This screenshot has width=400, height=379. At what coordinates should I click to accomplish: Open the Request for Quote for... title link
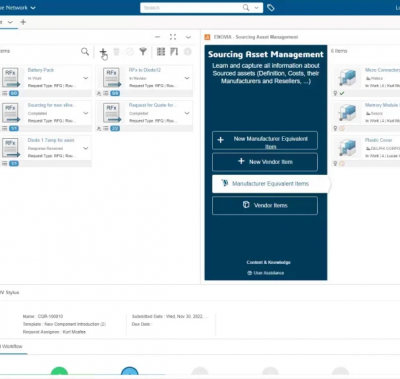[x=153, y=105]
